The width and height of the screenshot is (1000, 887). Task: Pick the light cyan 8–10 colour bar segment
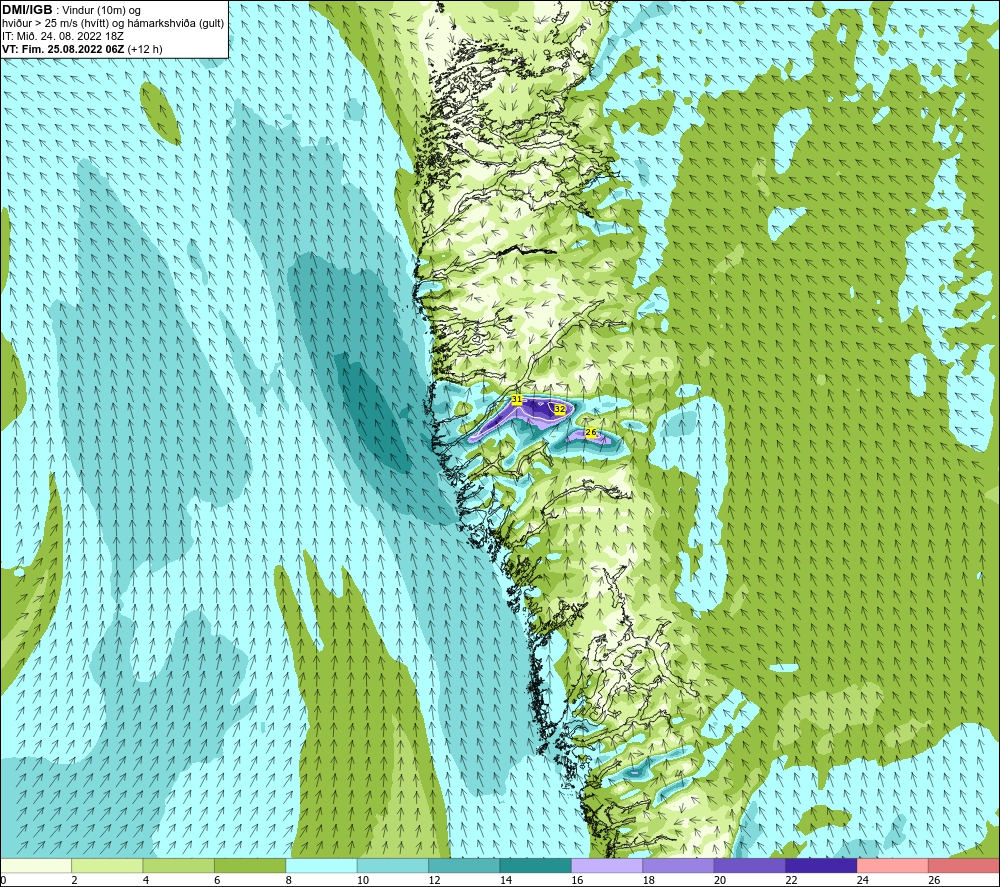pyautogui.click(x=321, y=866)
